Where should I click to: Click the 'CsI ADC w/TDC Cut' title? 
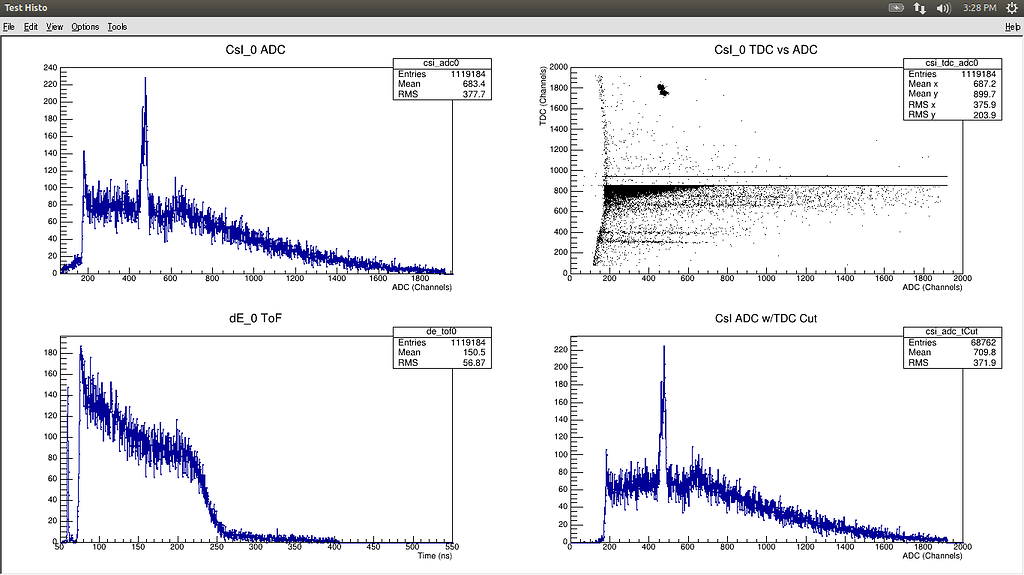click(x=768, y=319)
